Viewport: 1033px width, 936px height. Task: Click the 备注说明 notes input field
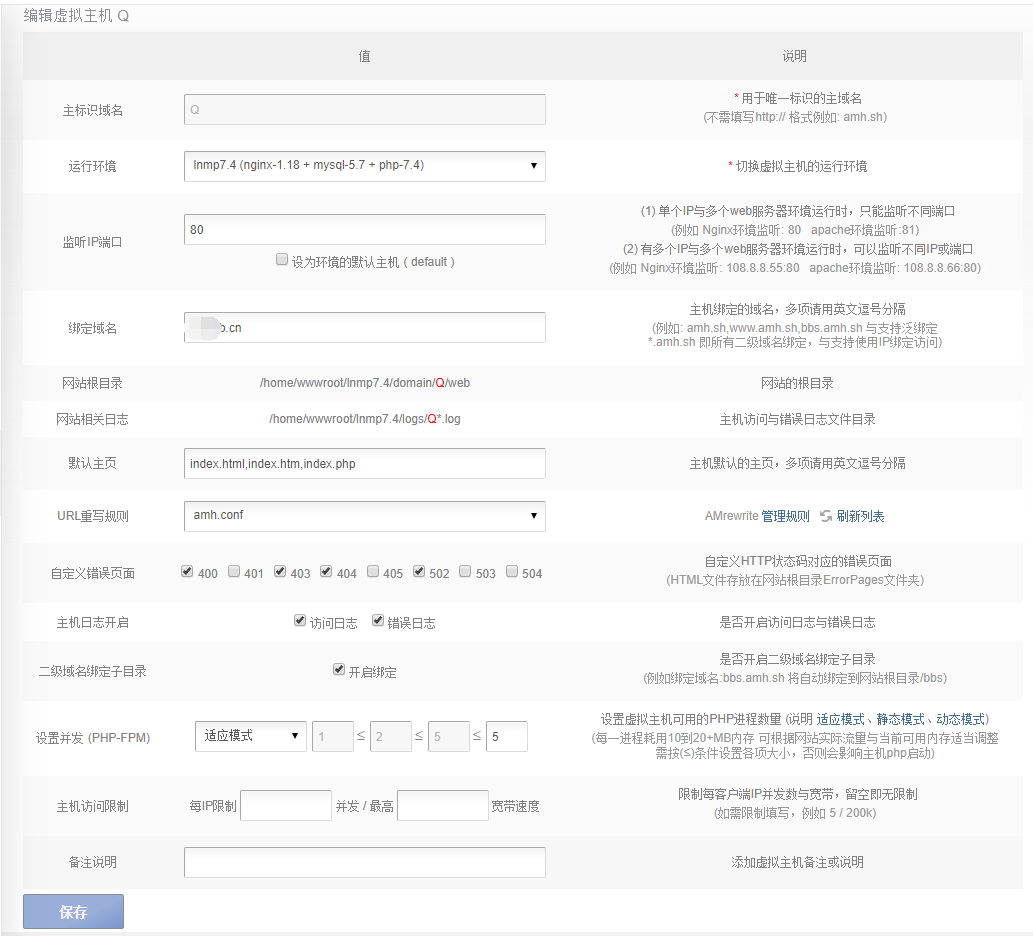tap(364, 862)
